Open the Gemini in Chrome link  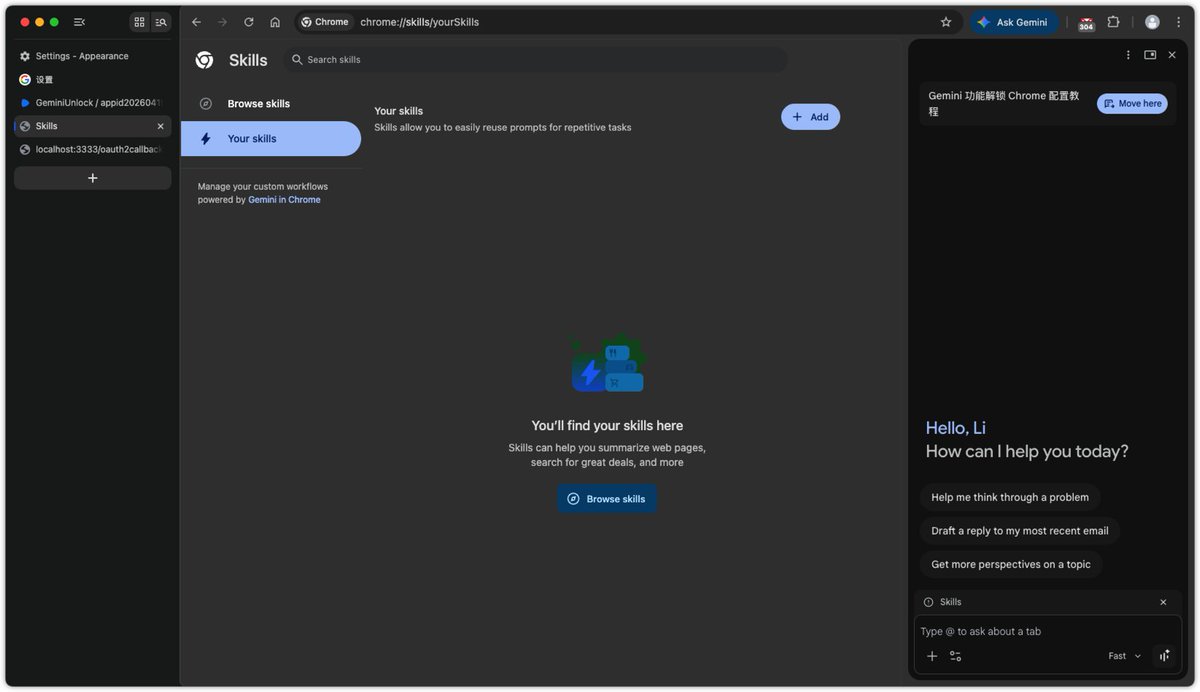point(284,200)
